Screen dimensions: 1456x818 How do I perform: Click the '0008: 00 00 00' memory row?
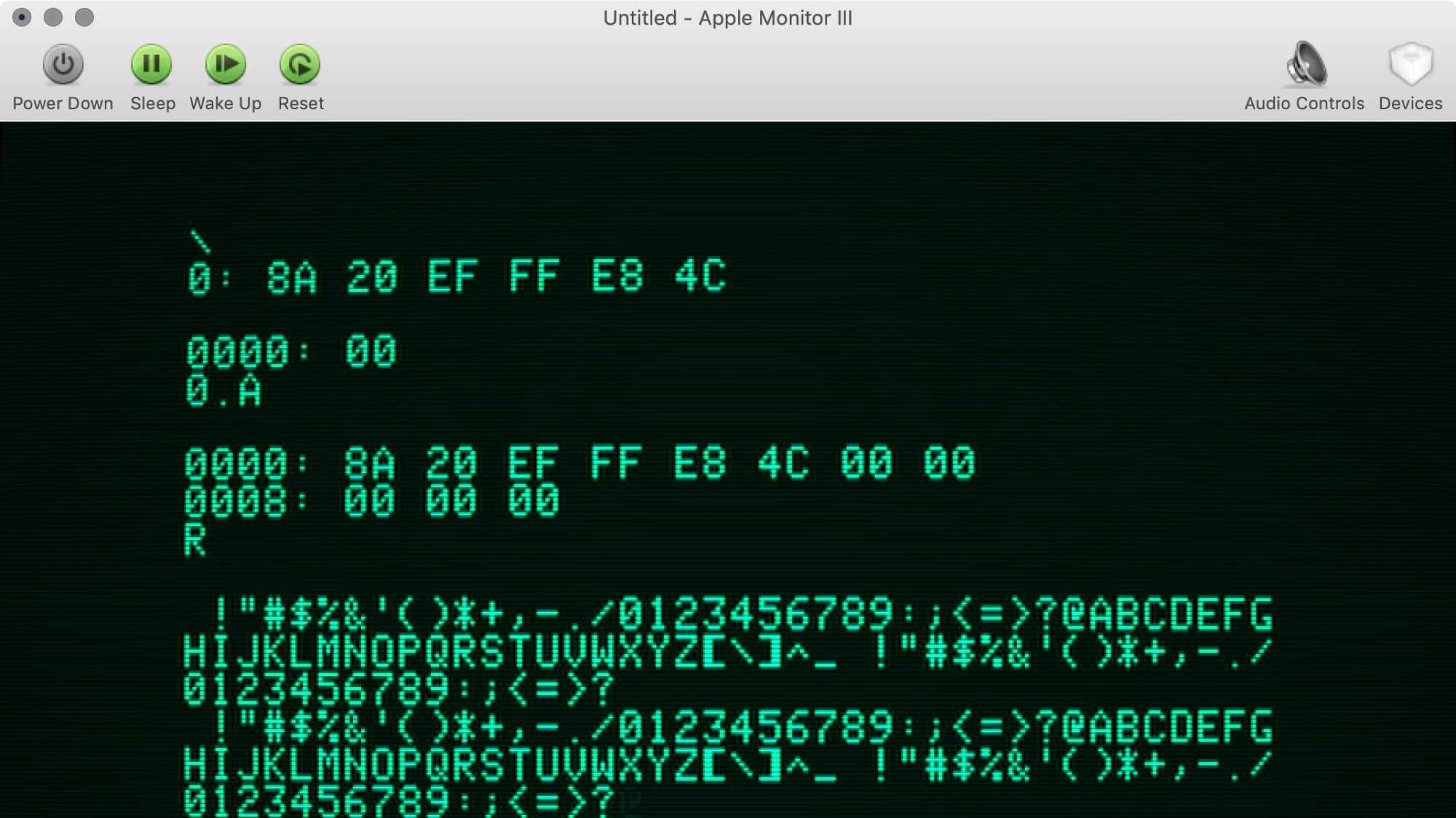(x=371, y=501)
